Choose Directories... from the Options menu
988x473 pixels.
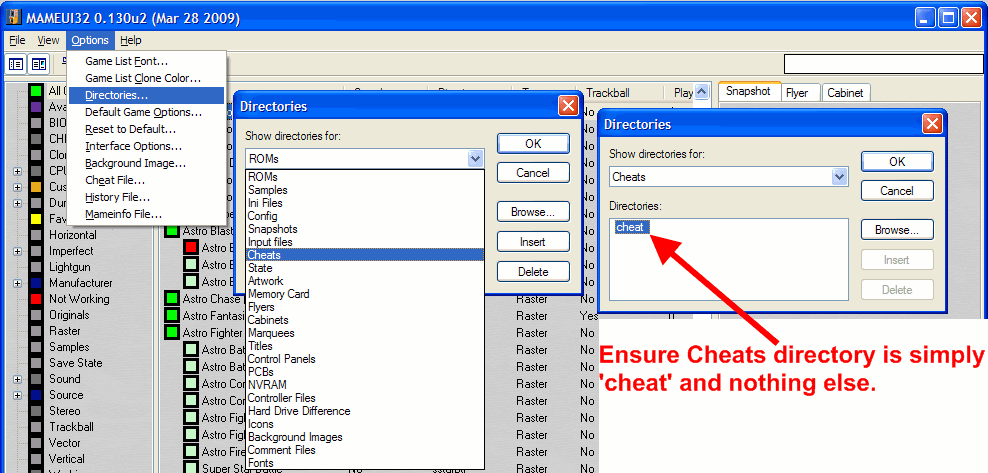[146, 95]
